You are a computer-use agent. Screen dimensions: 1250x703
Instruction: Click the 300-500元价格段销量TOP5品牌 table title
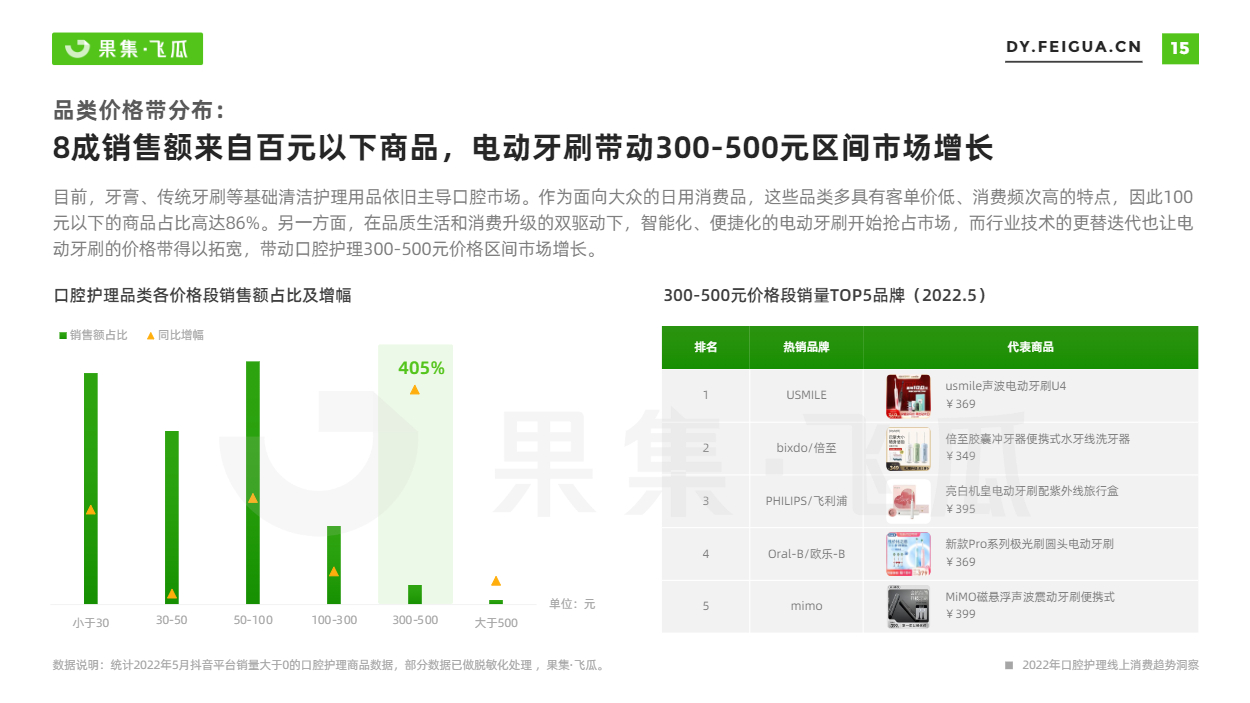click(825, 296)
